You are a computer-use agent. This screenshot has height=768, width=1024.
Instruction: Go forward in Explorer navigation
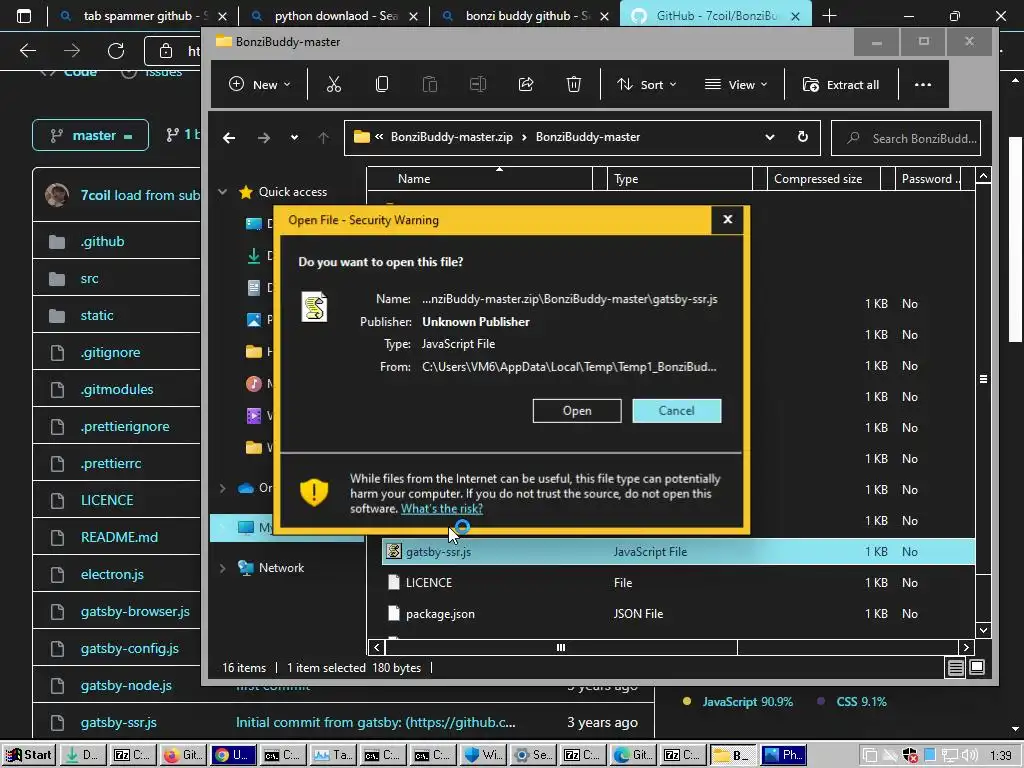(x=263, y=138)
